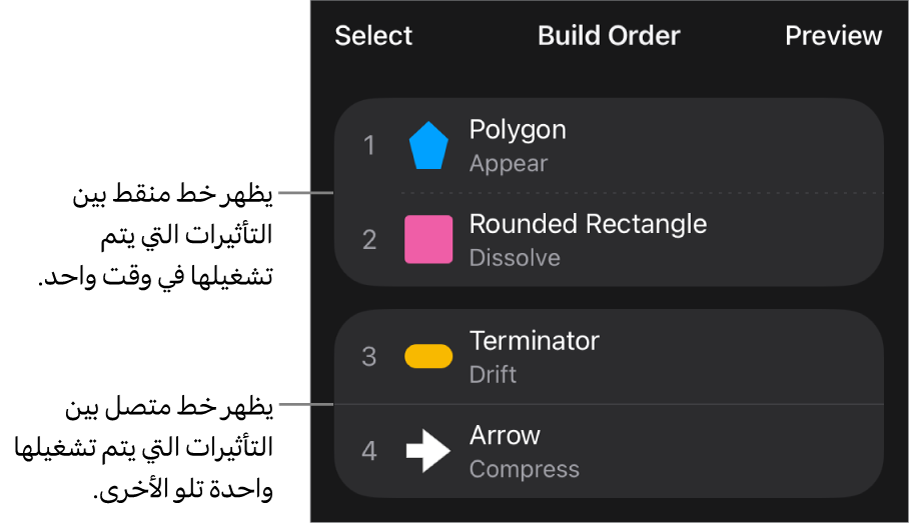Tap Select in the header
This screenshot has width=910, height=523.
373,36
